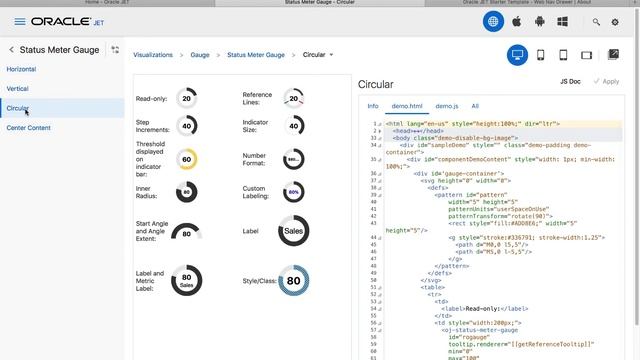Go to Visualizations breadcrumb
This screenshot has width=640, height=360.
tap(153, 55)
